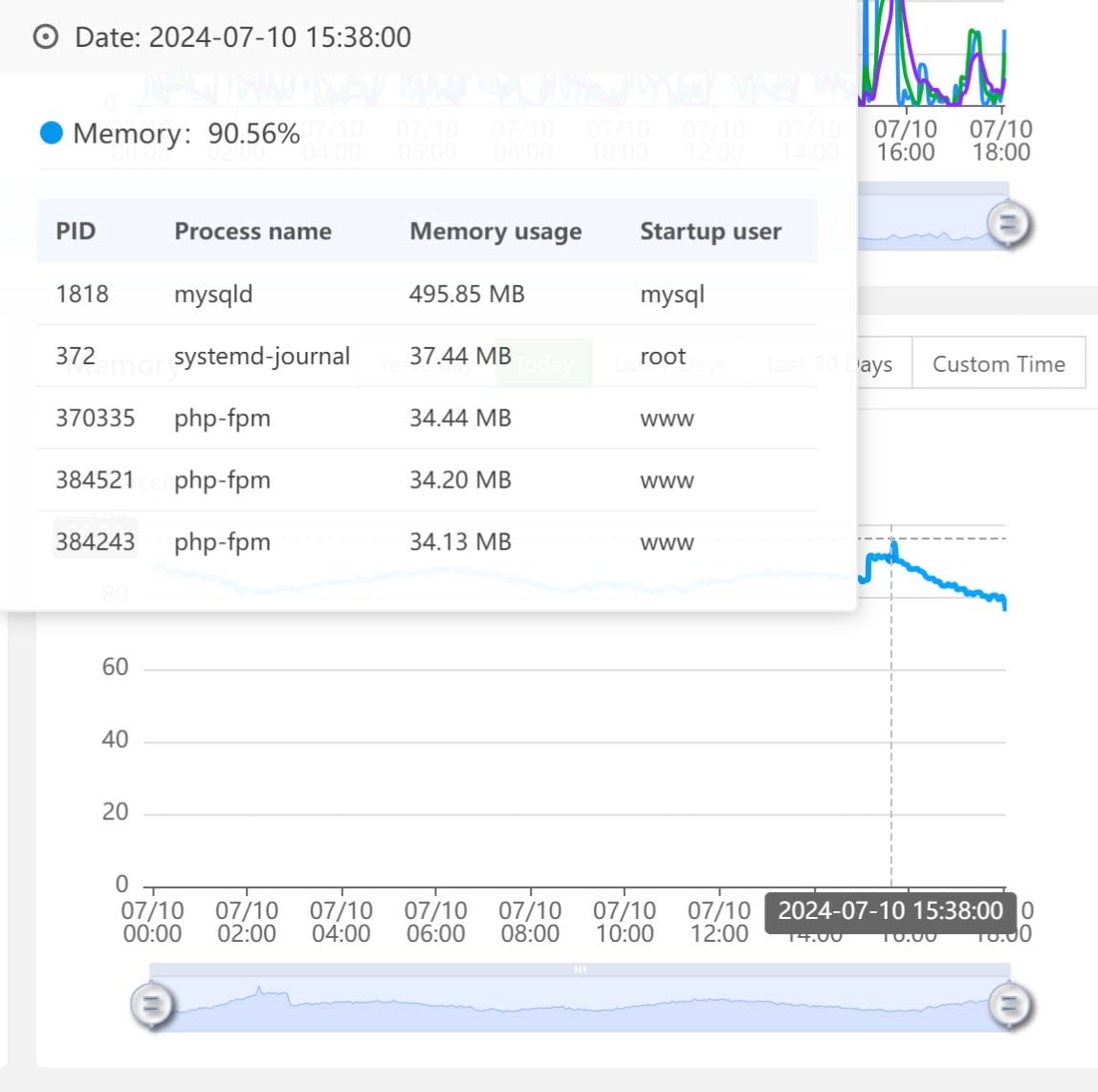Click the right zoom handle of the upper chart
Screen dimensions: 1098x1092
(x=1008, y=224)
